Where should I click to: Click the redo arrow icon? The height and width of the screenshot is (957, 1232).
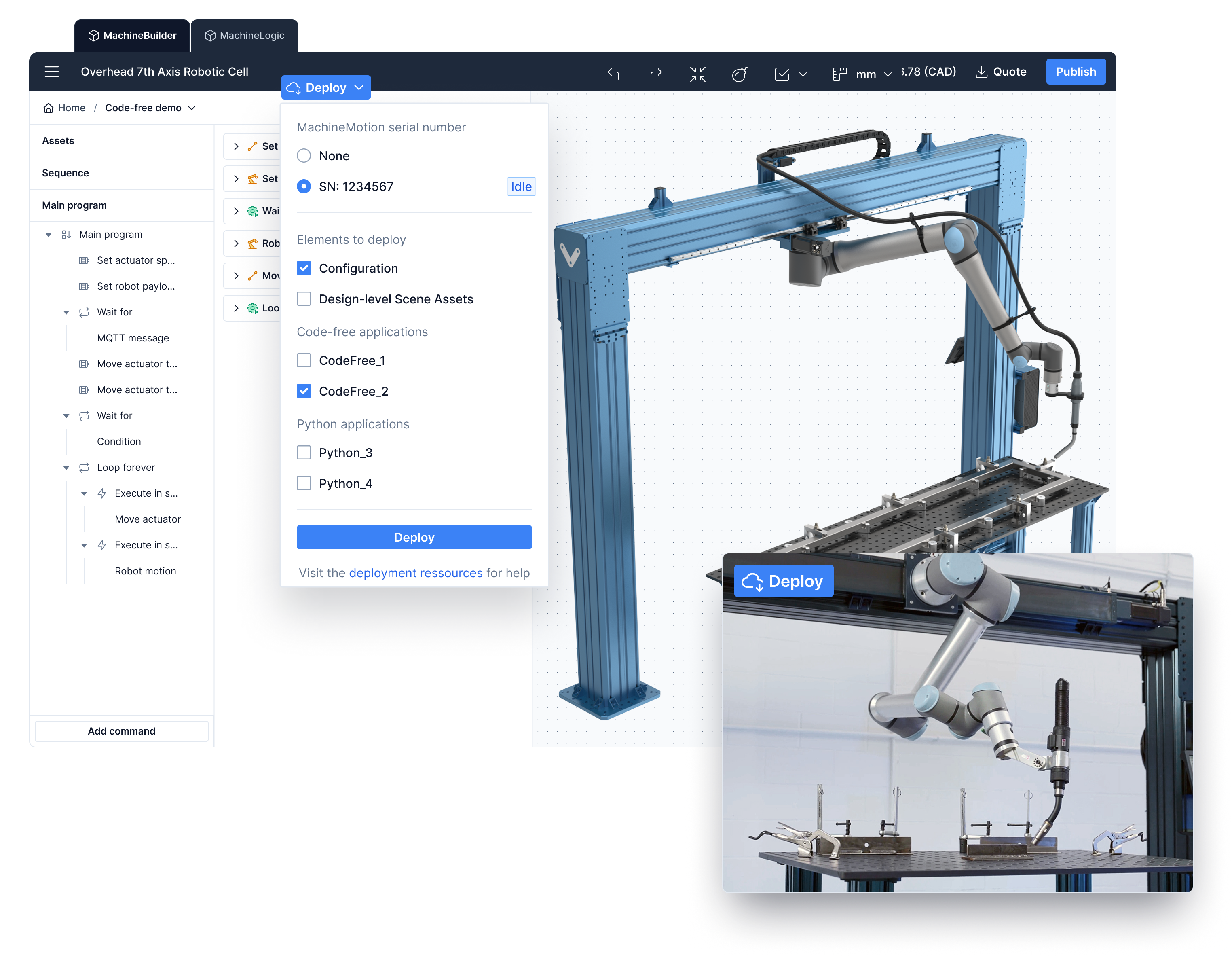click(x=655, y=73)
